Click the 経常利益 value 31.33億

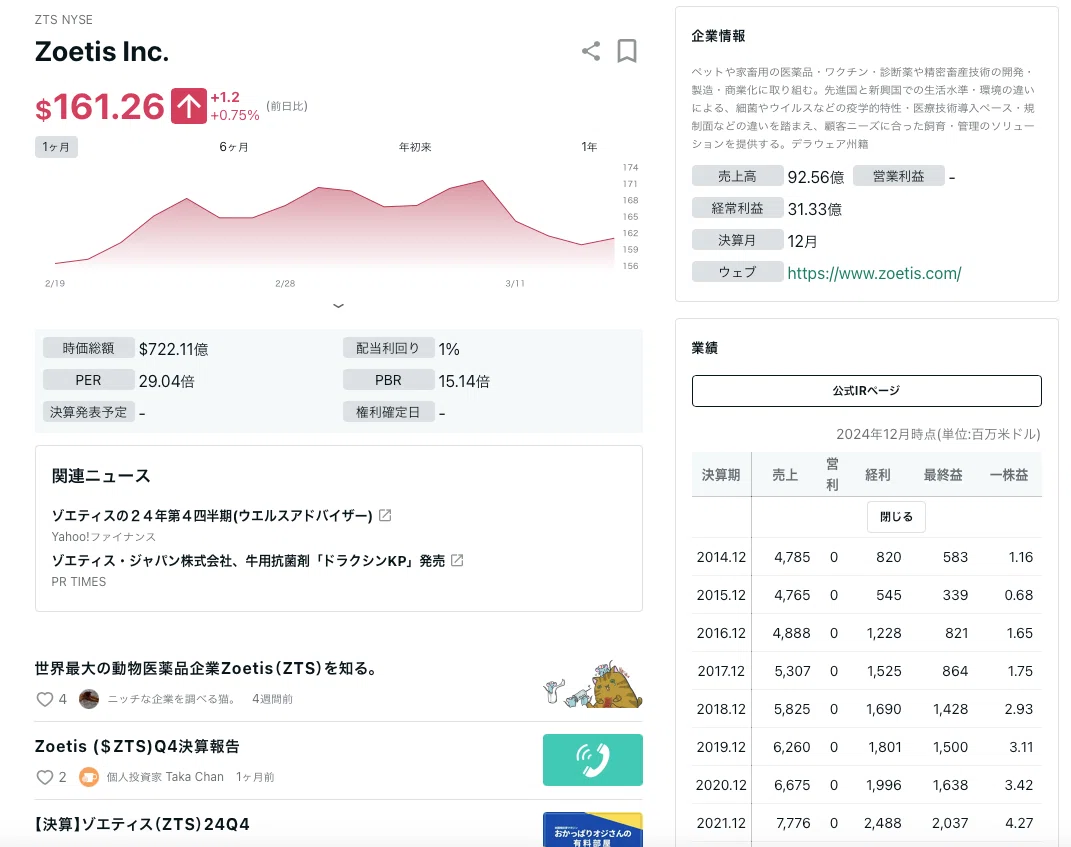point(814,210)
